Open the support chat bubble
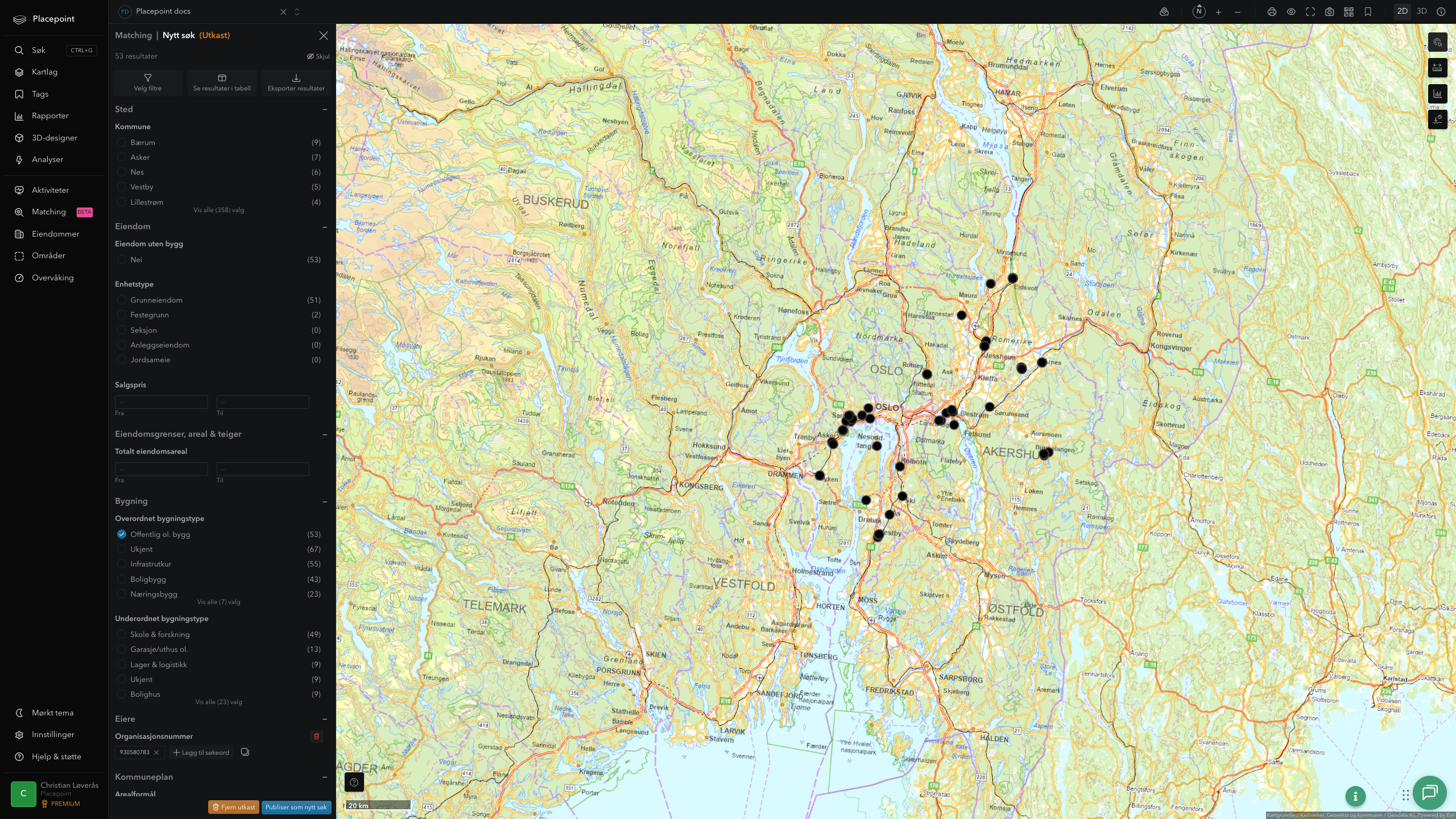This screenshot has width=1456, height=819. click(1430, 792)
